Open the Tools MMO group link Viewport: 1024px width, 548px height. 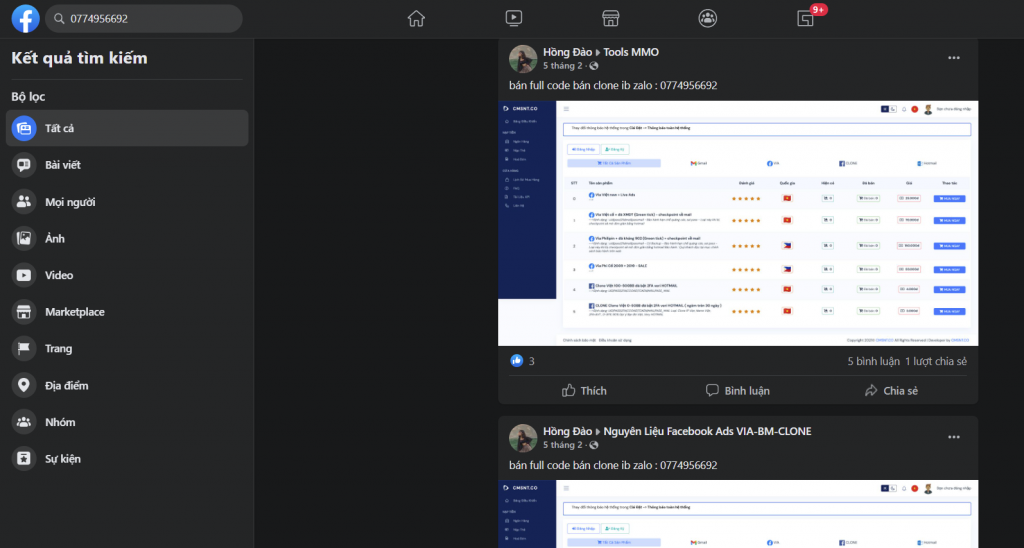click(631, 52)
